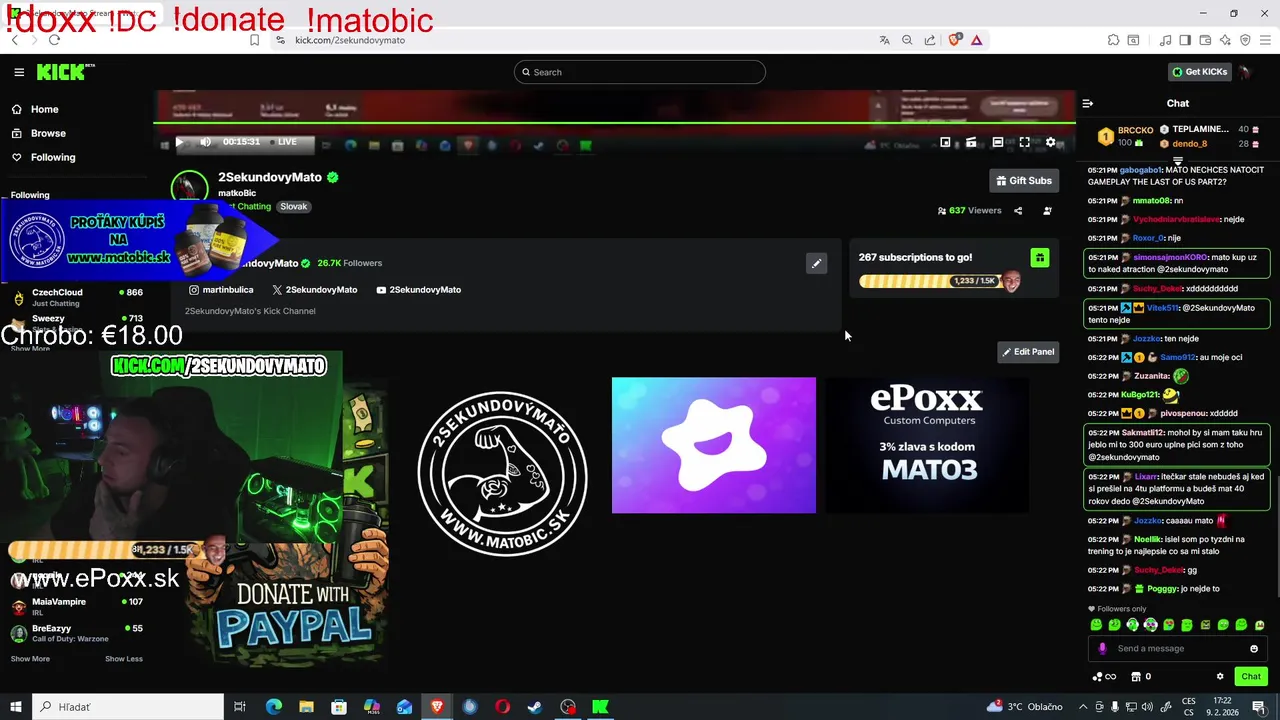The height and width of the screenshot is (720, 1280).
Task: Bookmark this page icon
Action: (x=255, y=40)
